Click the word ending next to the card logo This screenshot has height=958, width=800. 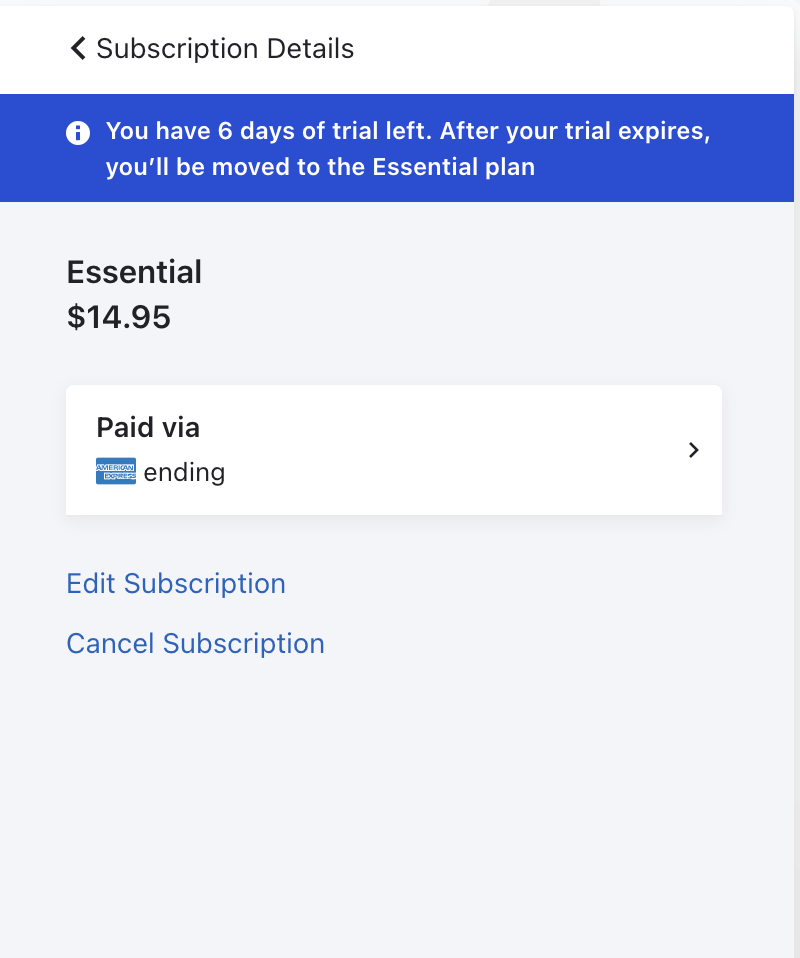pyautogui.click(x=184, y=471)
